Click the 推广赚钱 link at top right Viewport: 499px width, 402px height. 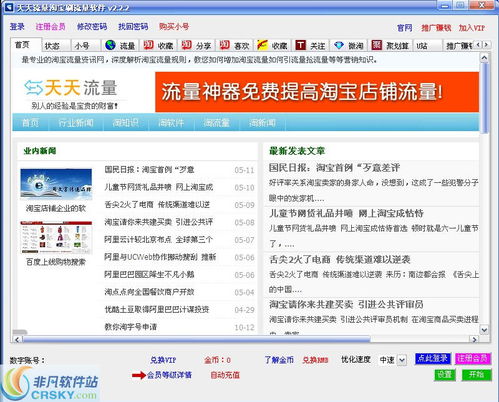click(x=436, y=28)
